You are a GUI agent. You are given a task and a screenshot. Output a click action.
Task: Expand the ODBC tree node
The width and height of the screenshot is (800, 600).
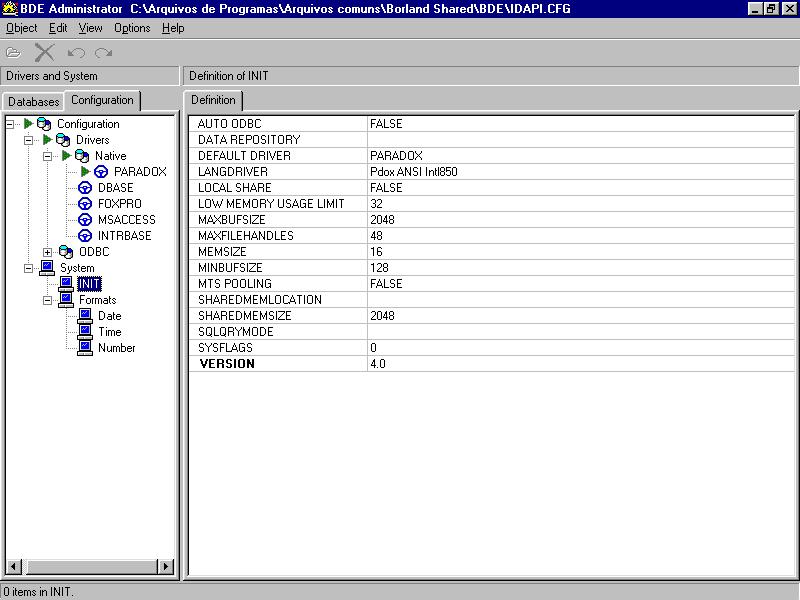click(x=47, y=252)
